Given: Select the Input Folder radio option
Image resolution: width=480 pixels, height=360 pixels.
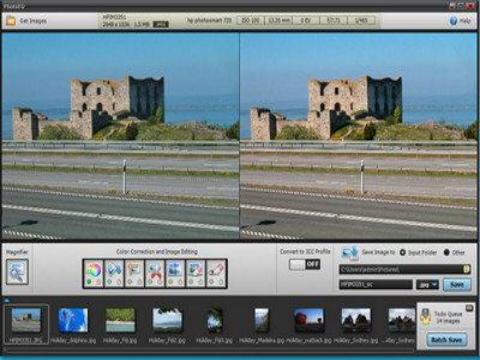Looking at the screenshot, I should 402,253.
